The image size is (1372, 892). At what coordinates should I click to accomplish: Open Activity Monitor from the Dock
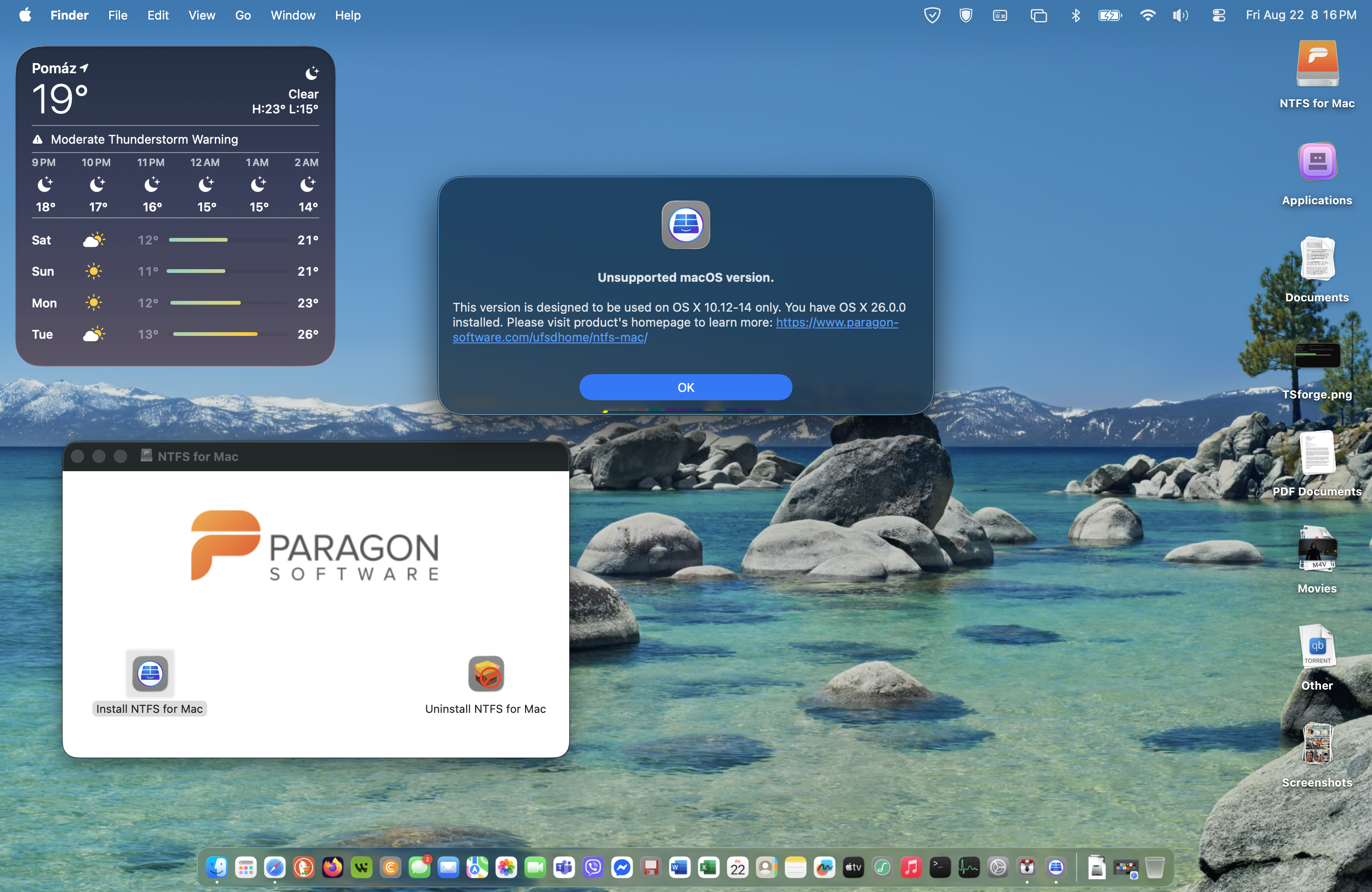click(969, 867)
